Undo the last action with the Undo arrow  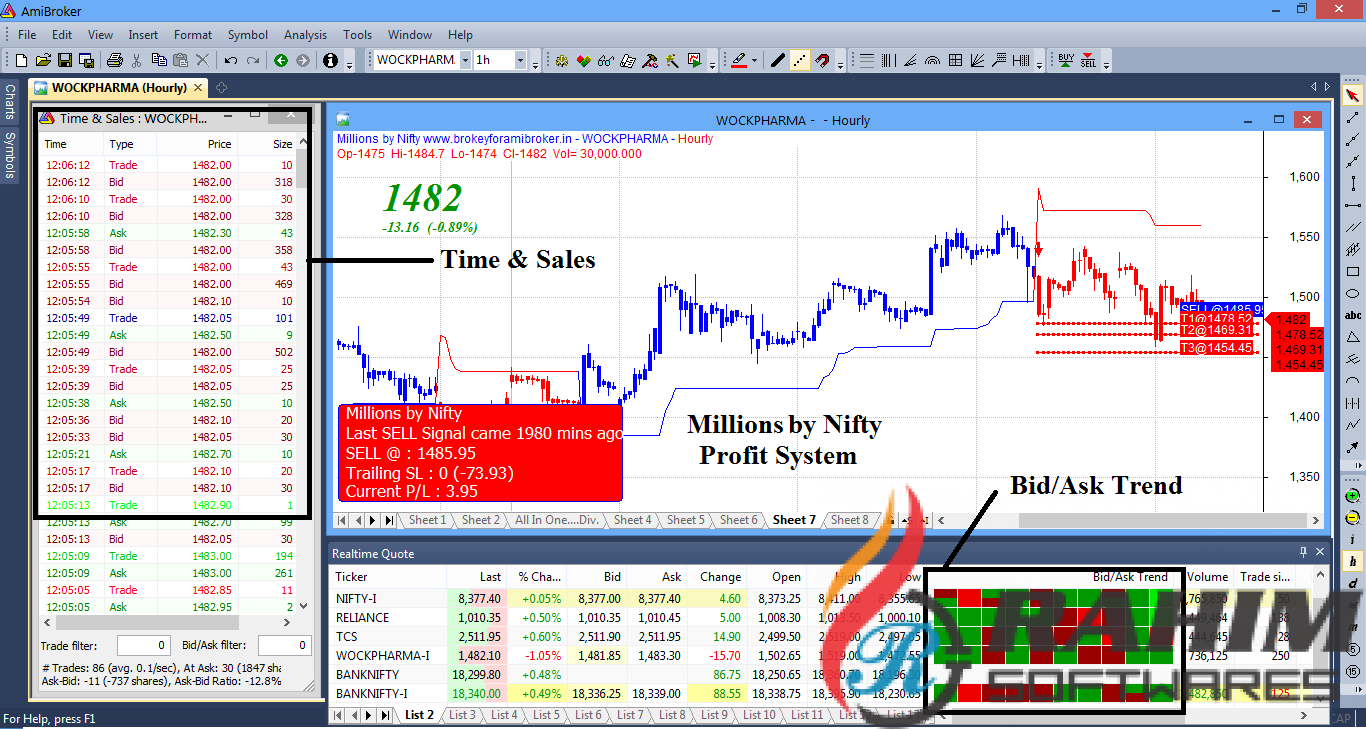pyautogui.click(x=231, y=60)
